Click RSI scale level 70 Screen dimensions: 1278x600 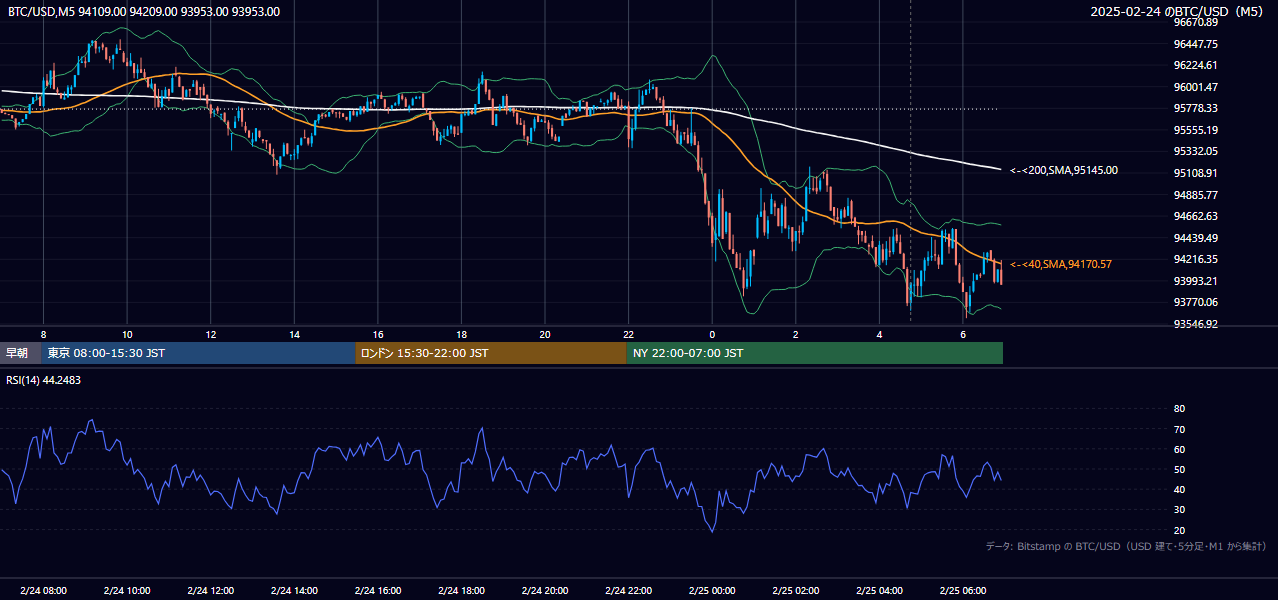(x=1179, y=429)
